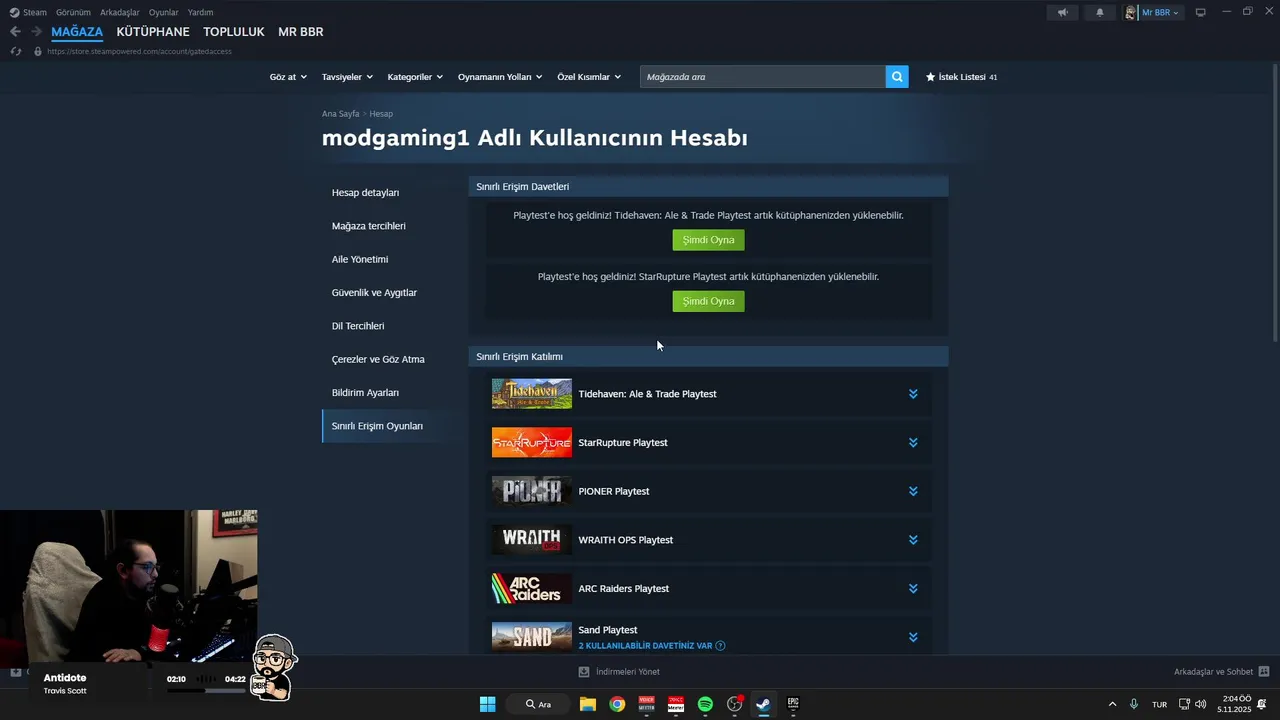Click the Sand game thumbnail

tap(532, 637)
